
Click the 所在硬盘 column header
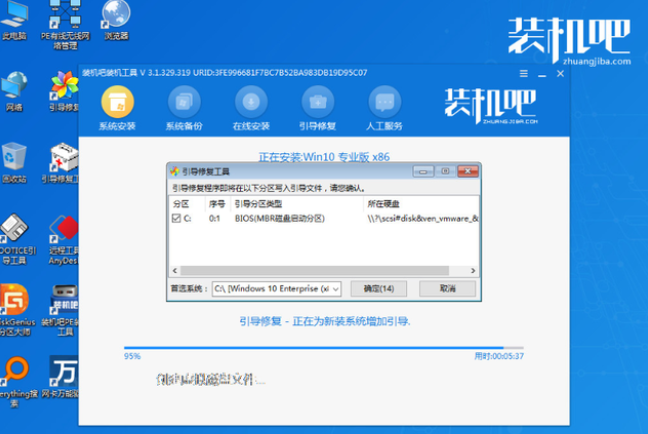coord(421,204)
